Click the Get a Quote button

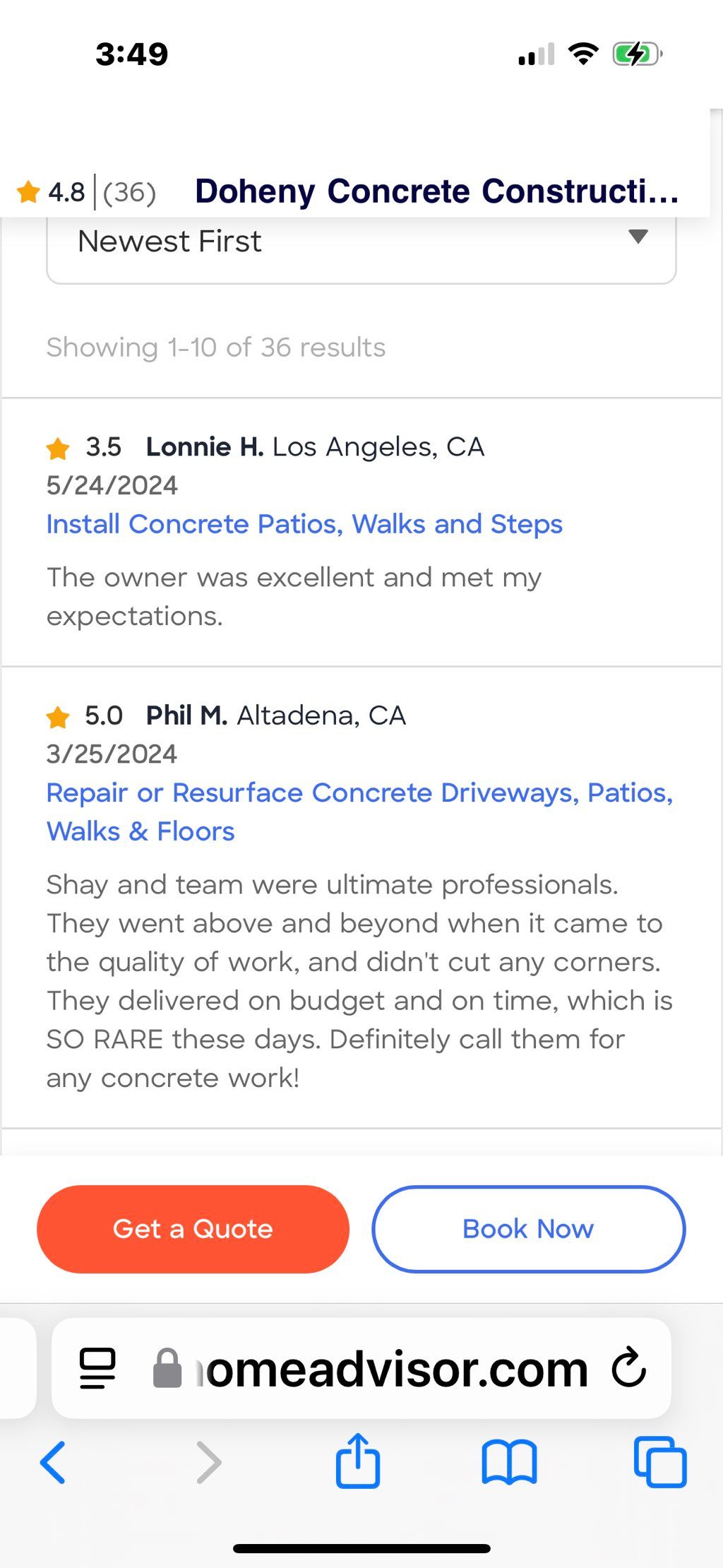pyautogui.click(x=193, y=1229)
